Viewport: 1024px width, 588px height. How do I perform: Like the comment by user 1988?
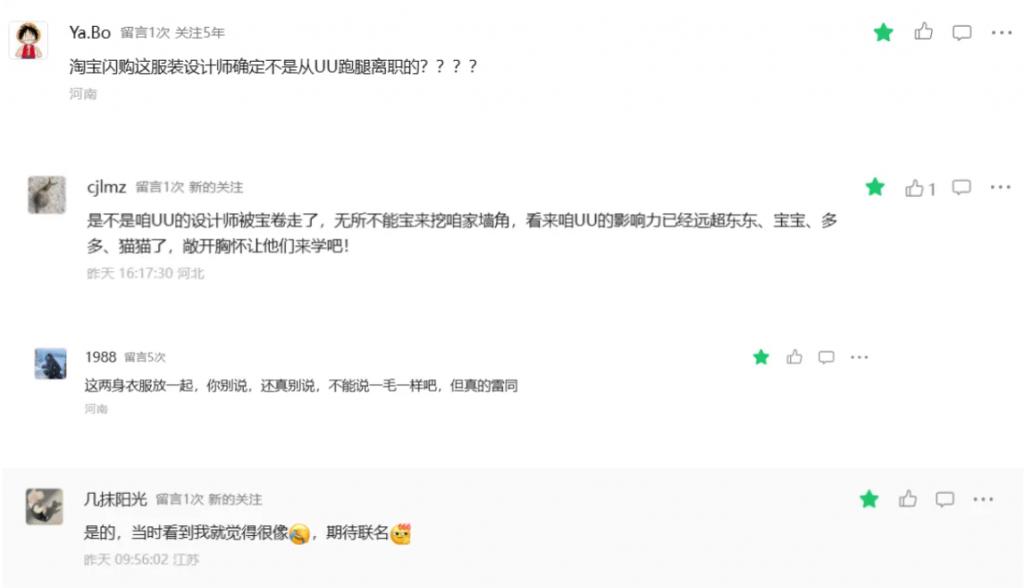coord(794,357)
